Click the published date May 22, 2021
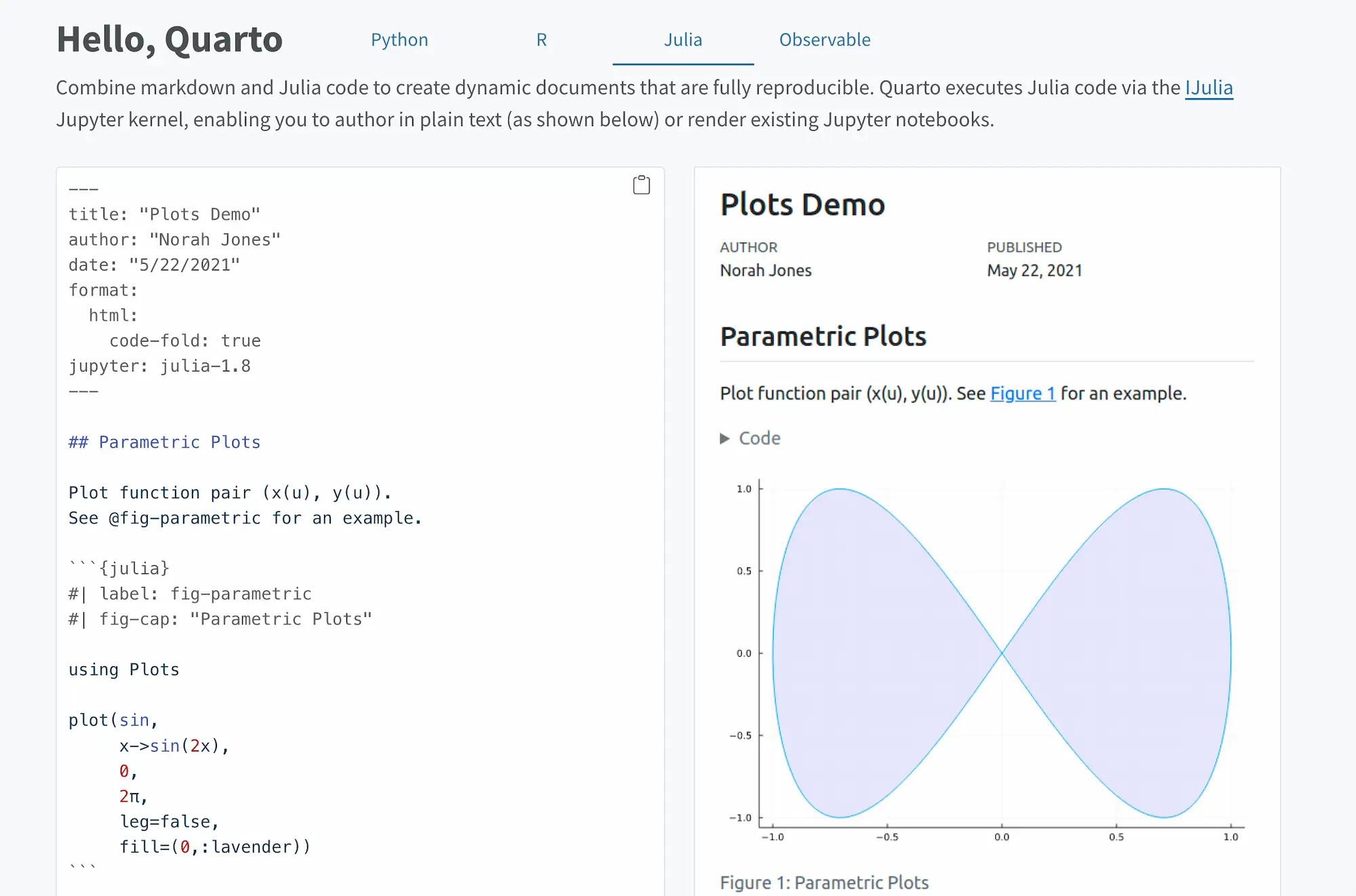Image resolution: width=1356 pixels, height=896 pixels. (1034, 270)
